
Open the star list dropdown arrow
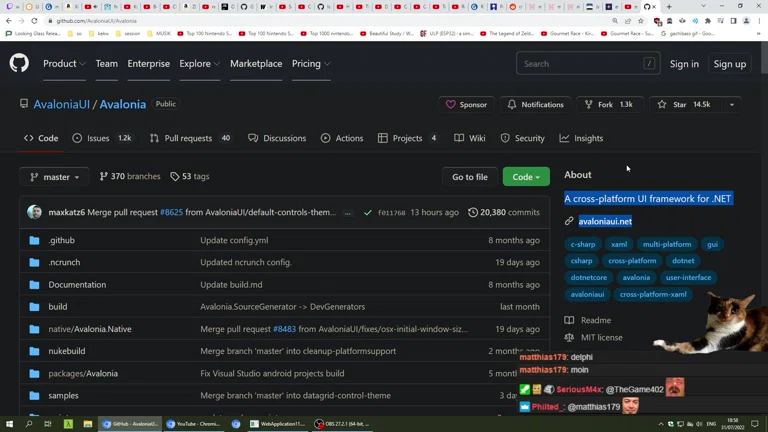(732, 105)
